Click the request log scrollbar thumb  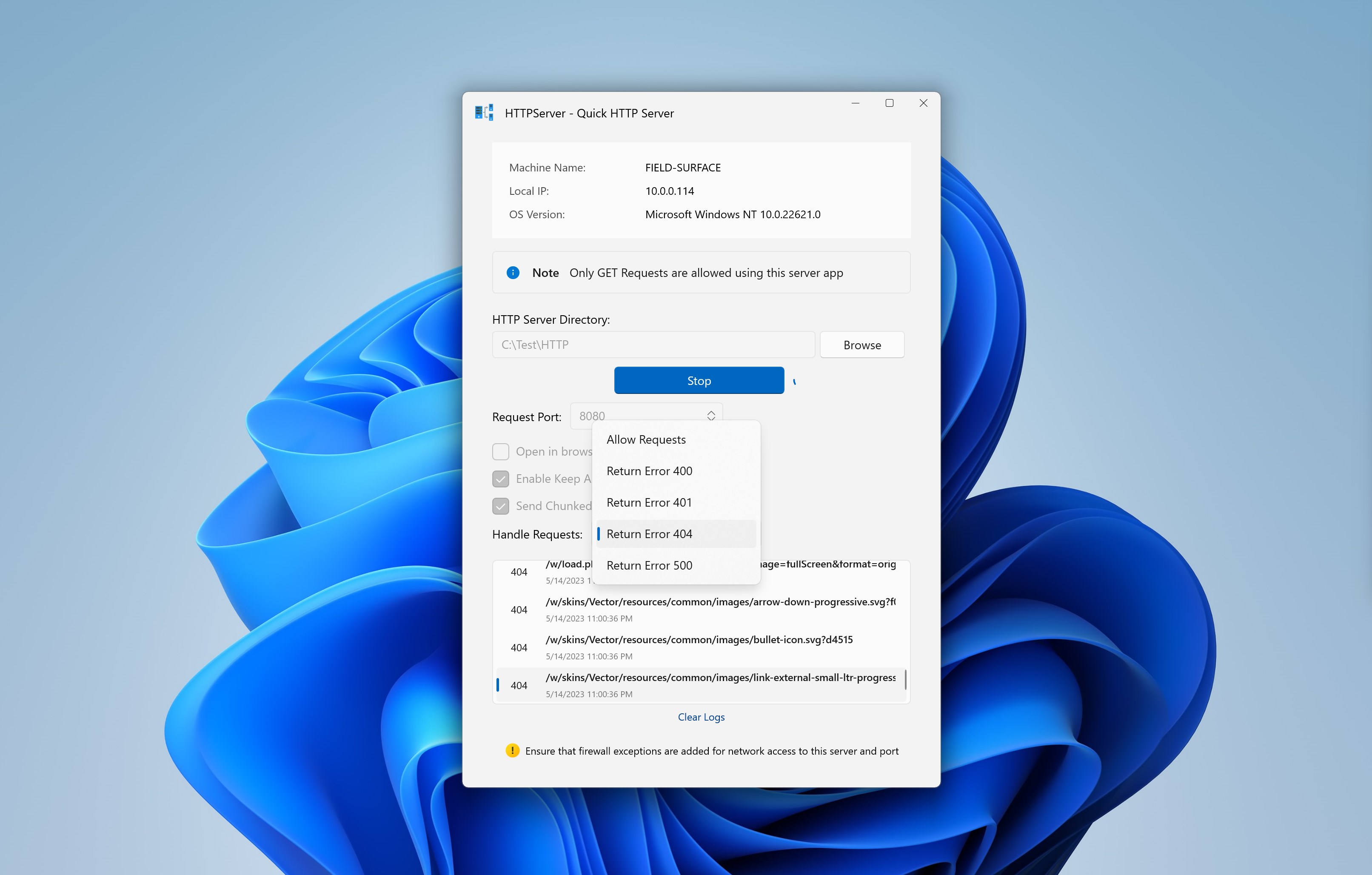[x=905, y=679]
